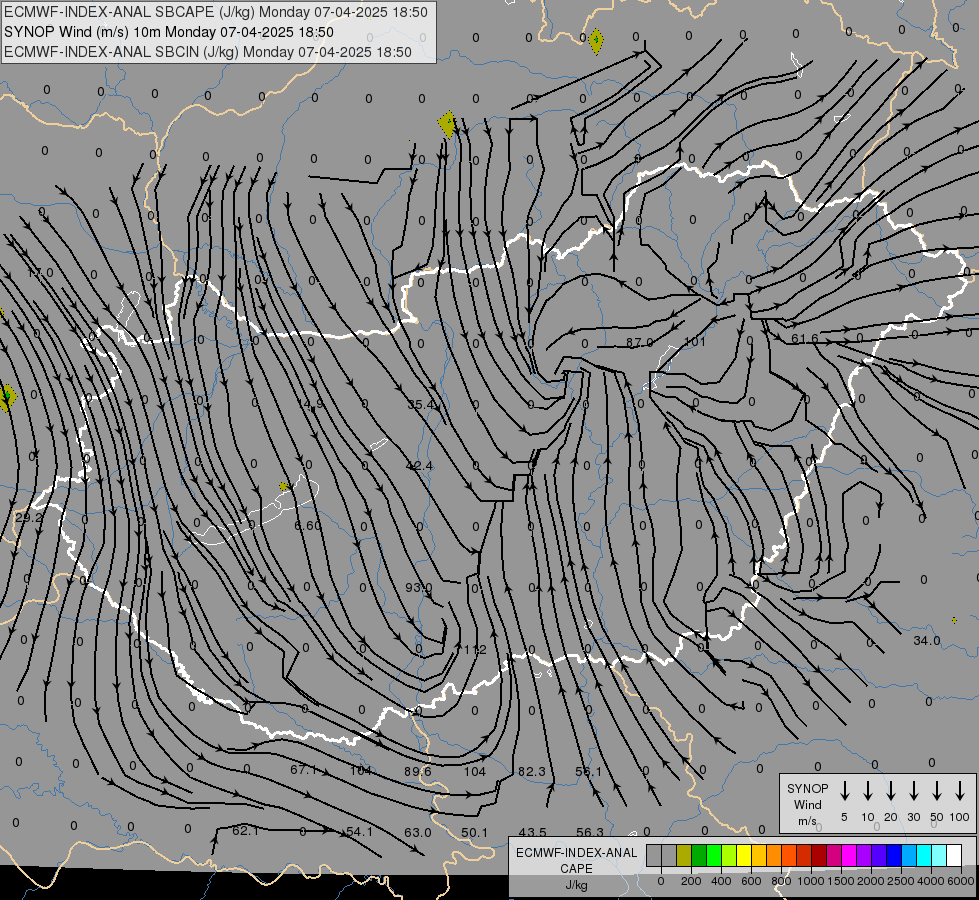Screen dimensions: 979x900
Task: Click the 61.6 value on the map
Action: 805,339
